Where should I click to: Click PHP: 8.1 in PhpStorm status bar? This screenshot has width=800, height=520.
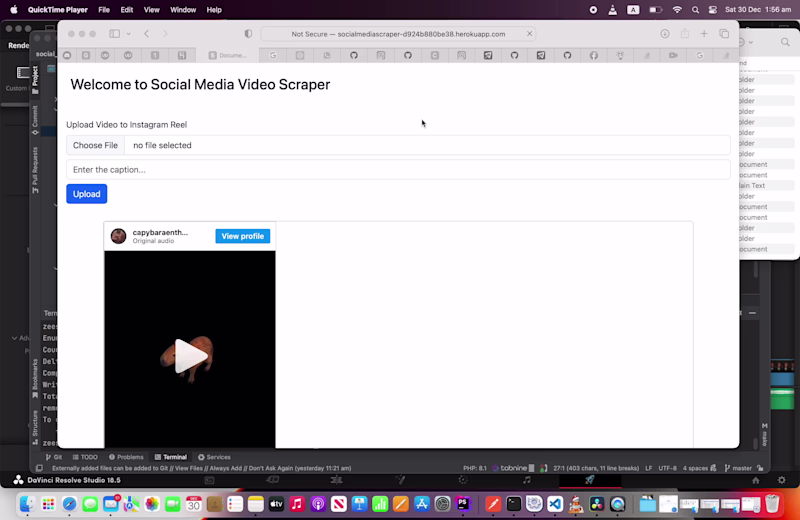(x=474, y=468)
